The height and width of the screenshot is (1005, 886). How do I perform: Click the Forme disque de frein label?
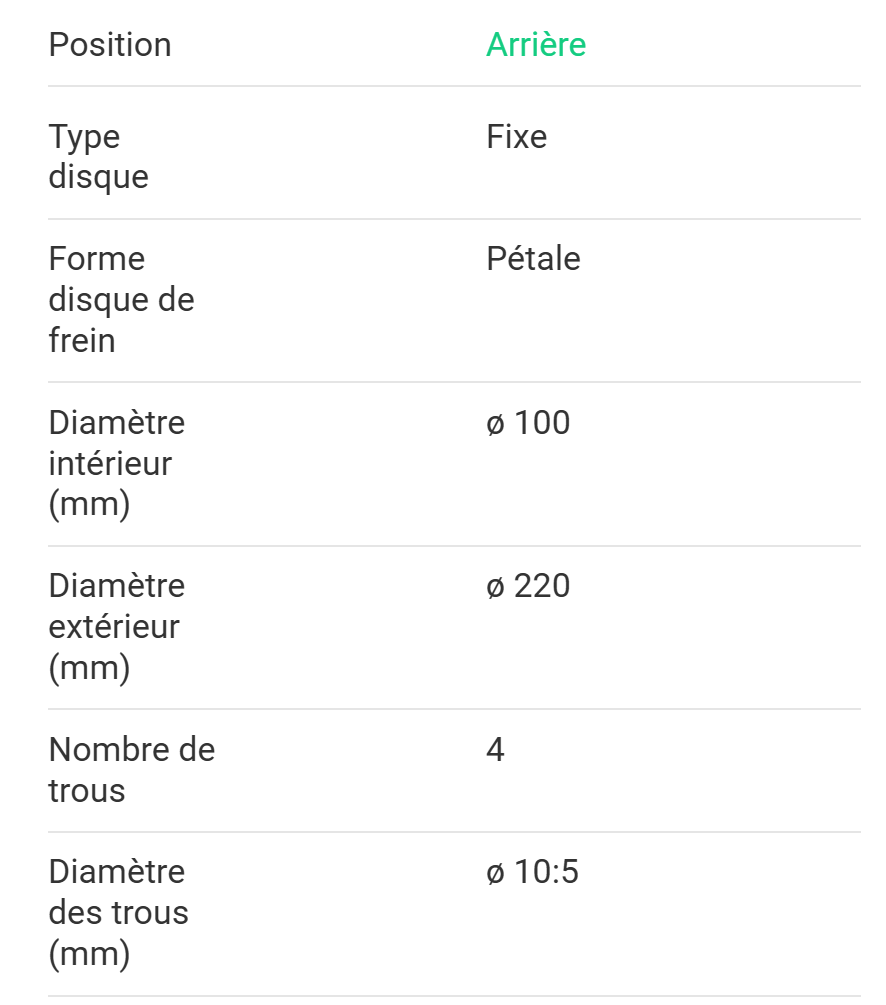121,299
